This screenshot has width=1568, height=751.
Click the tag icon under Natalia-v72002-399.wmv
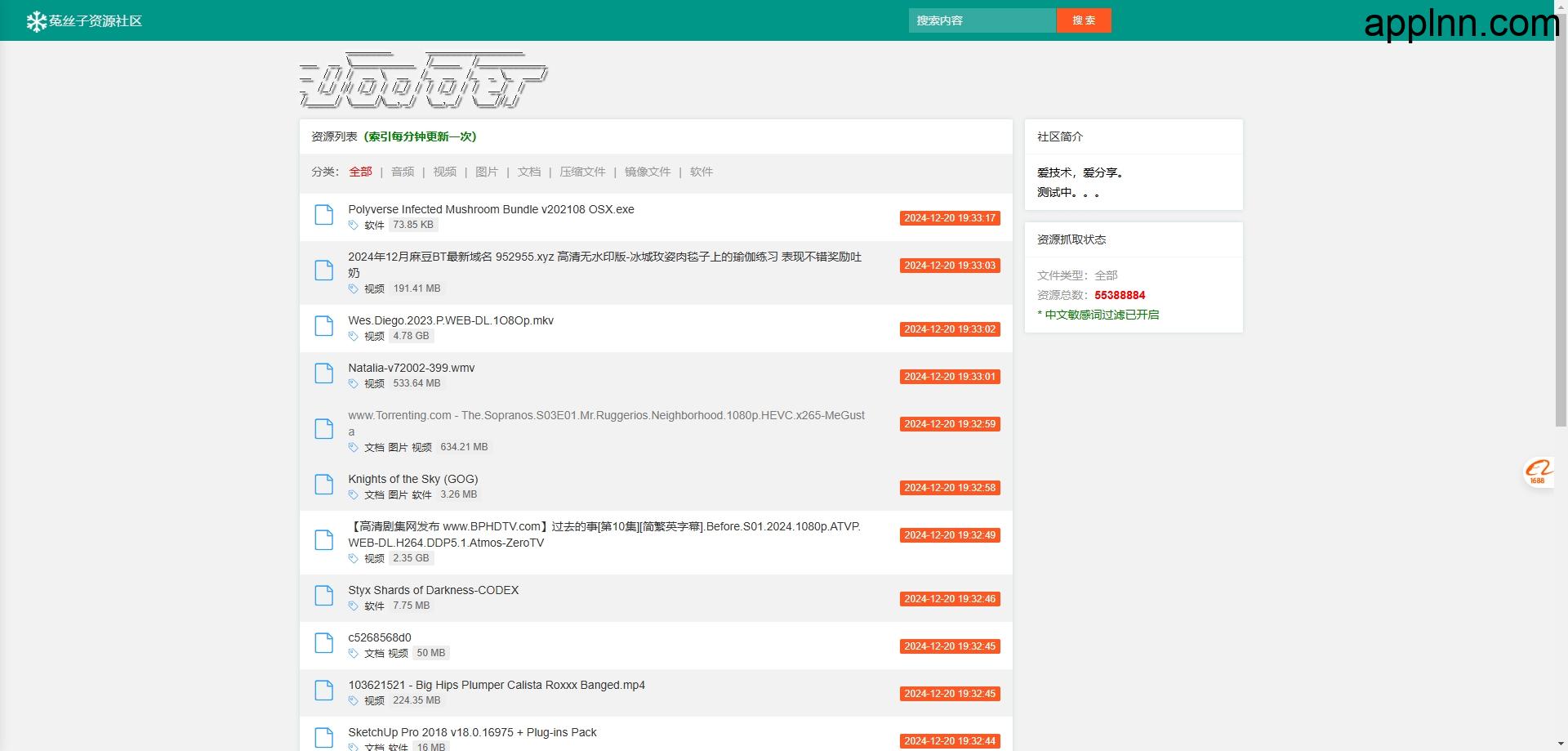pyautogui.click(x=353, y=383)
